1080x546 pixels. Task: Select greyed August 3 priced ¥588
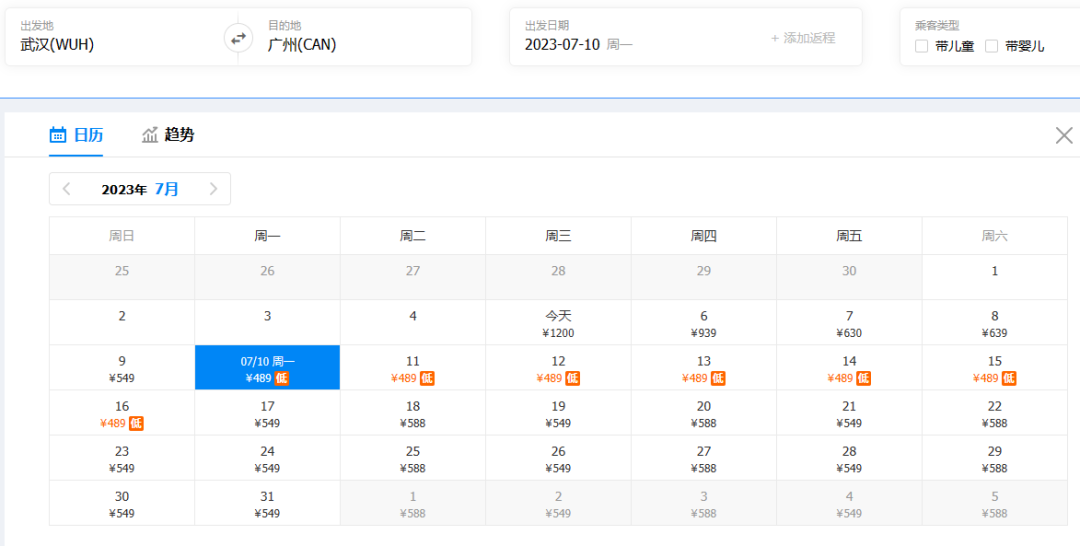coord(704,503)
